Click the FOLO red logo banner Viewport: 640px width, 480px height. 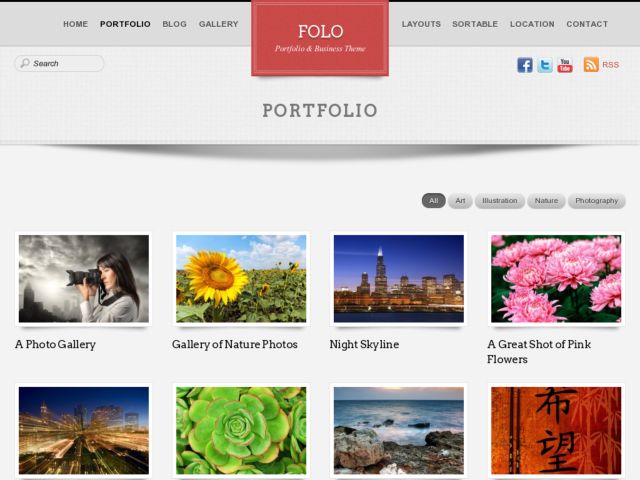pos(320,38)
